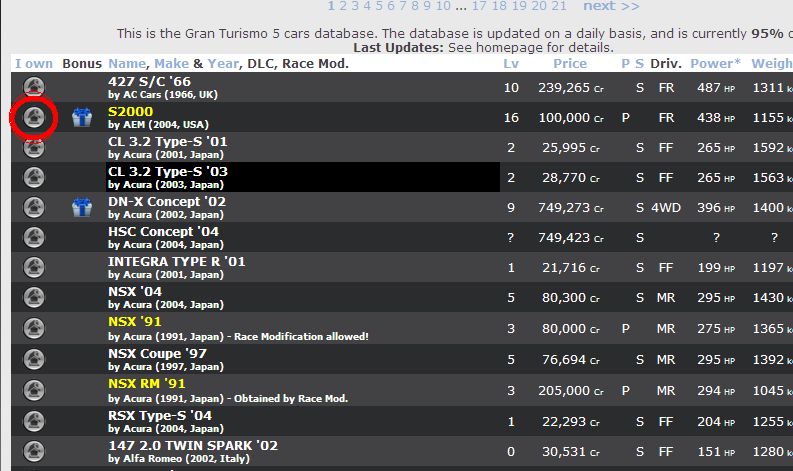Image resolution: width=793 pixels, height=471 pixels.
Task: Jump to page 21 of results
Action: point(559,6)
